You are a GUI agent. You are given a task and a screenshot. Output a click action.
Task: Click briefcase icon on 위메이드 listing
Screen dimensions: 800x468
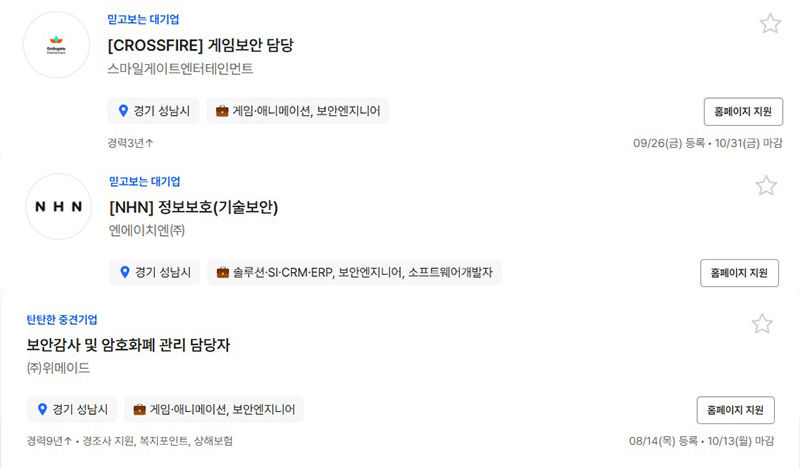[x=140, y=409]
